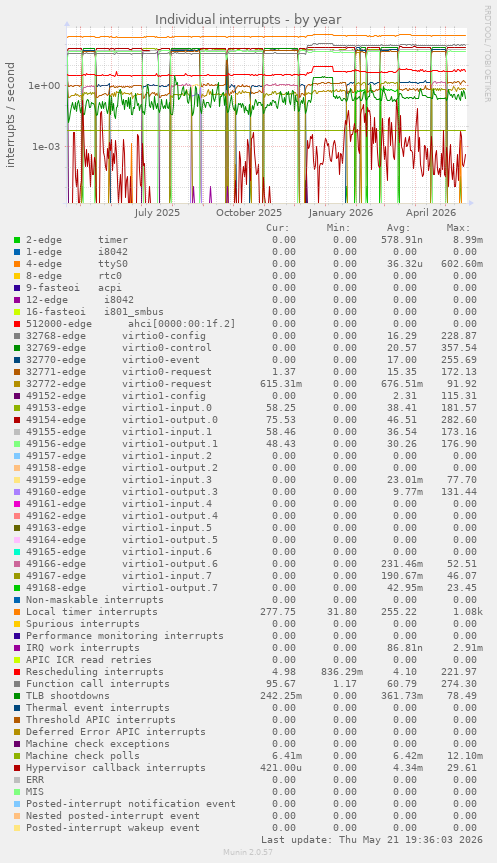Select the Function call interrupts legend label
The height and width of the screenshot is (863, 497).
(98, 684)
